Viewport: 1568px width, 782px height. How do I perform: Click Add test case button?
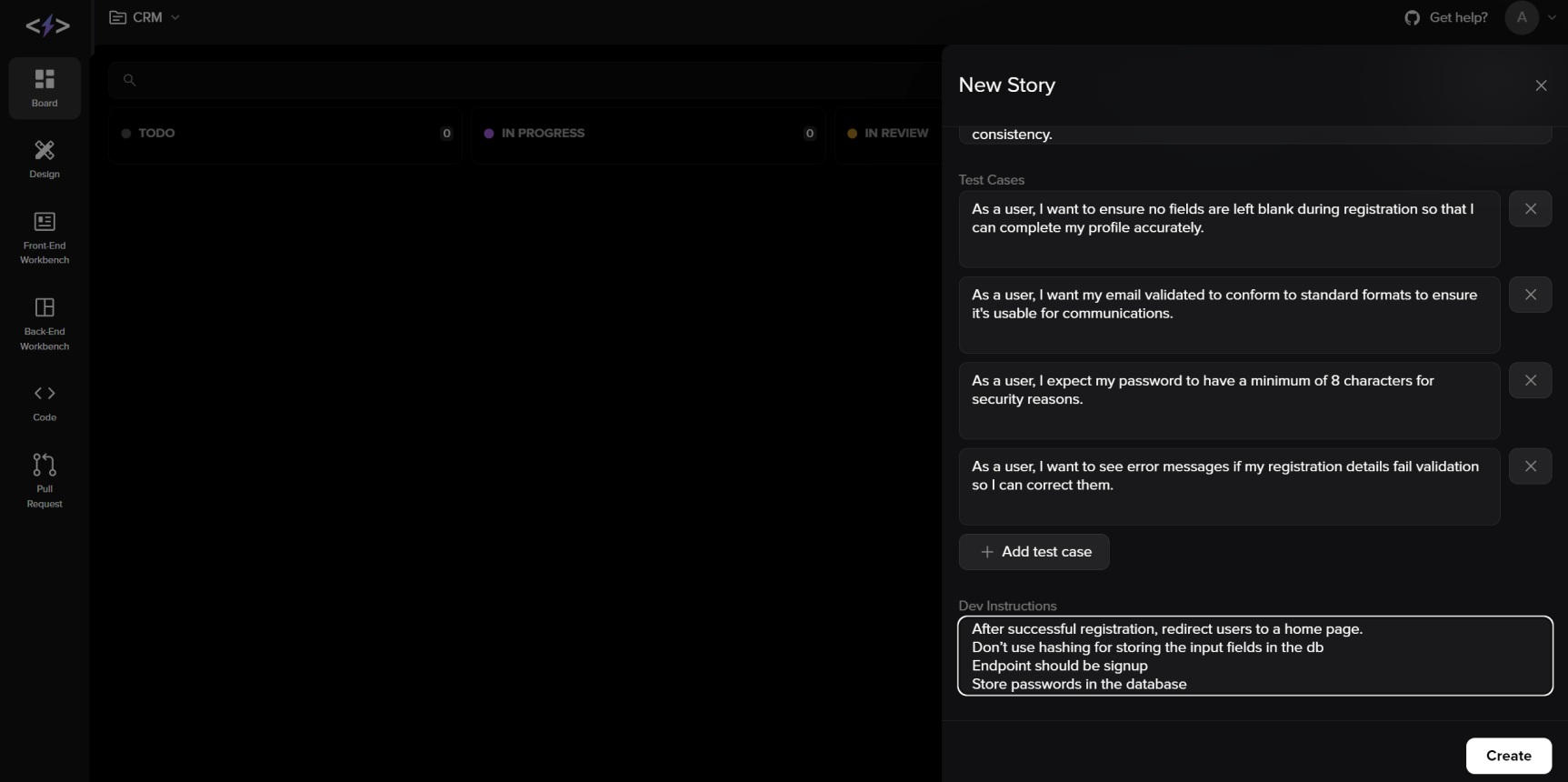tap(1034, 552)
